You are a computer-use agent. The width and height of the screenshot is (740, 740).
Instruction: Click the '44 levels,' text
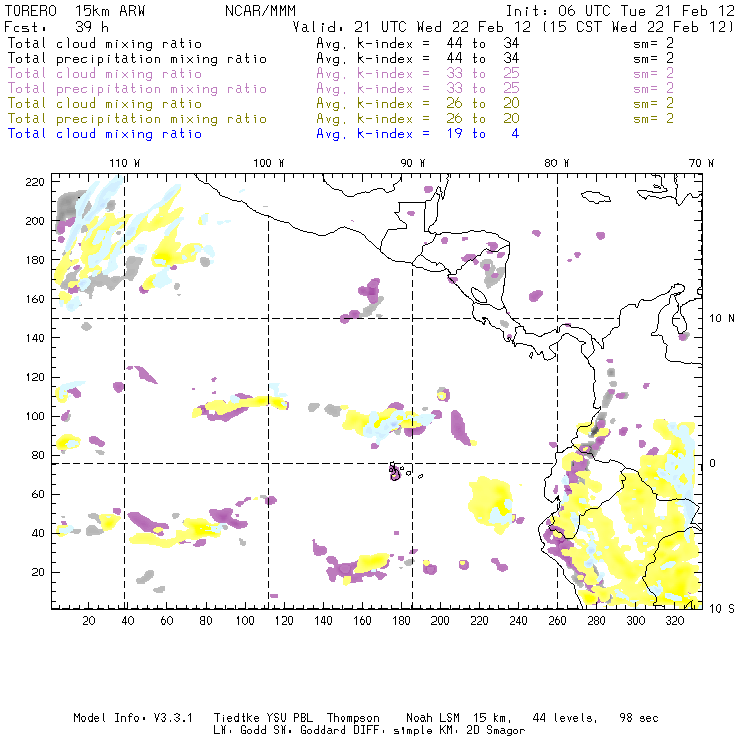coord(565,718)
